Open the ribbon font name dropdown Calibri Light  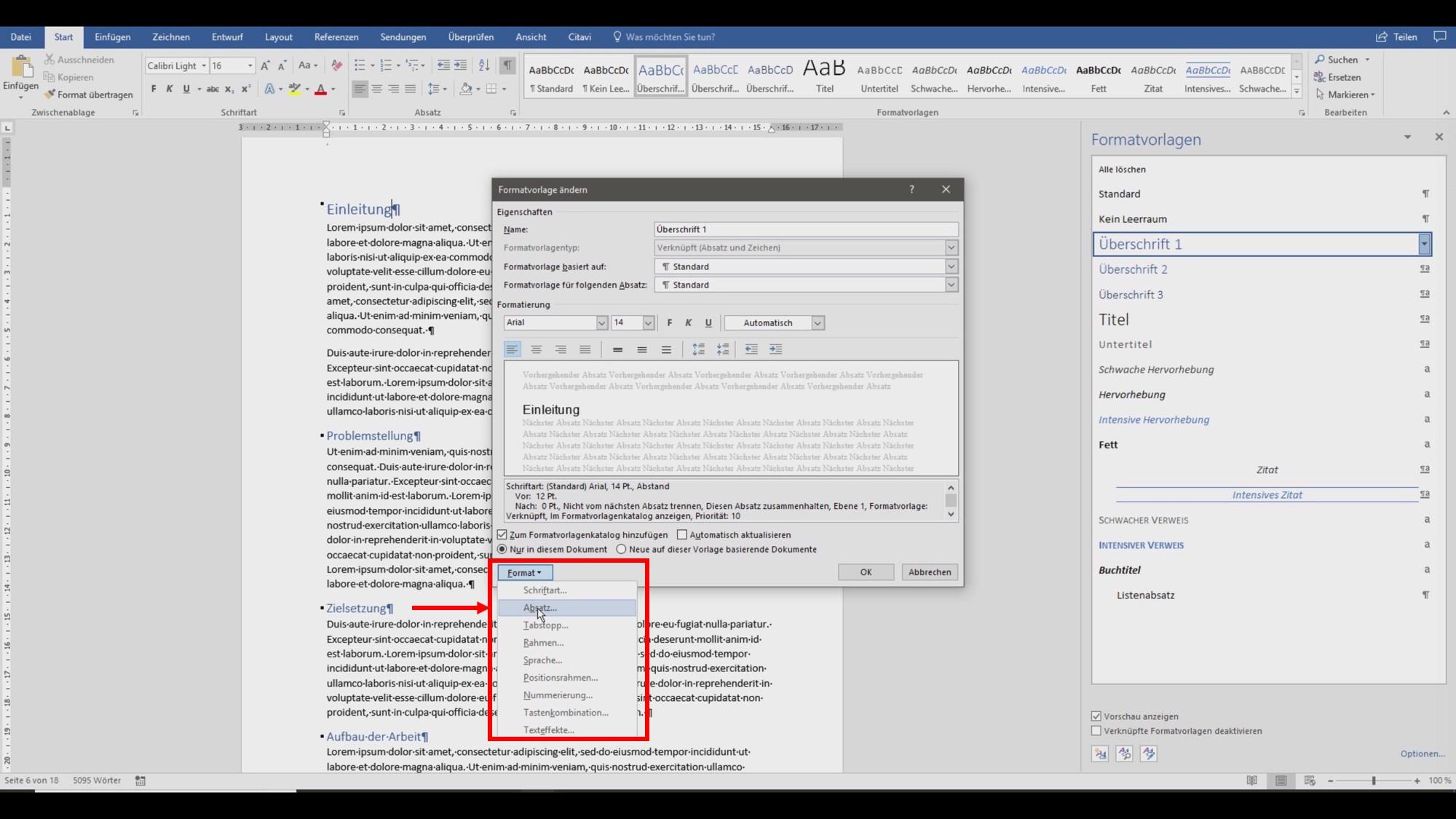pos(204,66)
